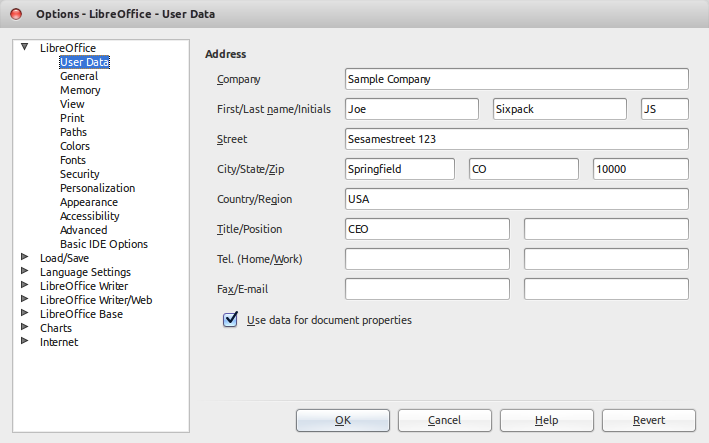709x443 pixels.
Task: Uncheck Use data for document properties
Action: [x=230, y=320]
